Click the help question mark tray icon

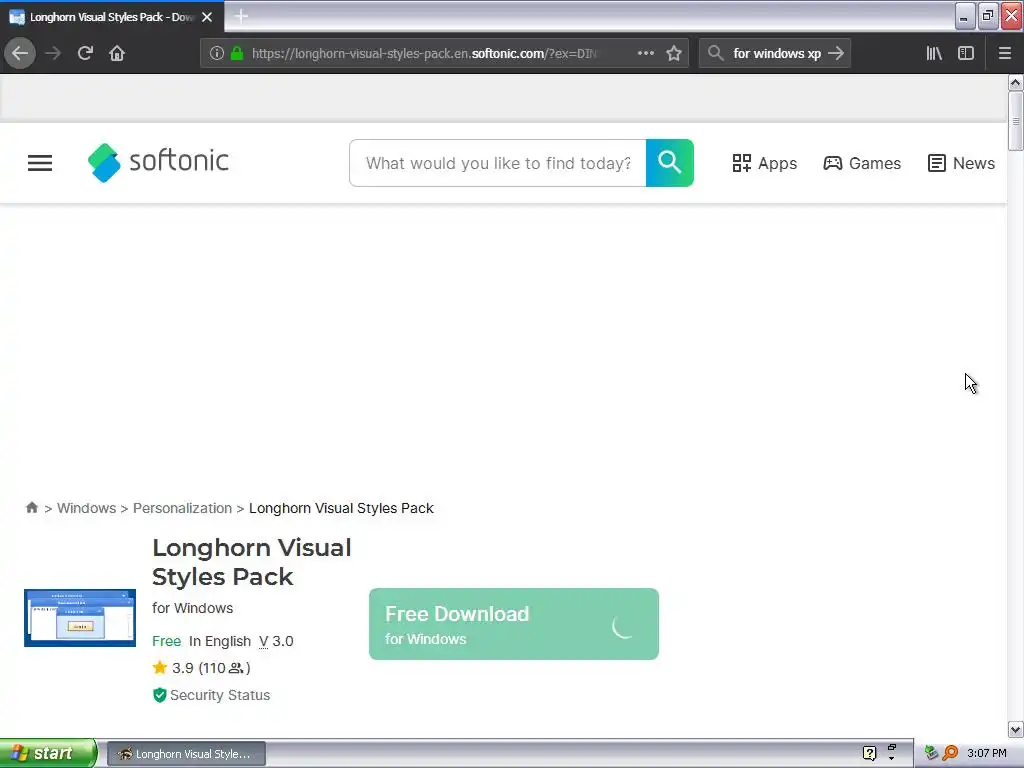click(869, 753)
